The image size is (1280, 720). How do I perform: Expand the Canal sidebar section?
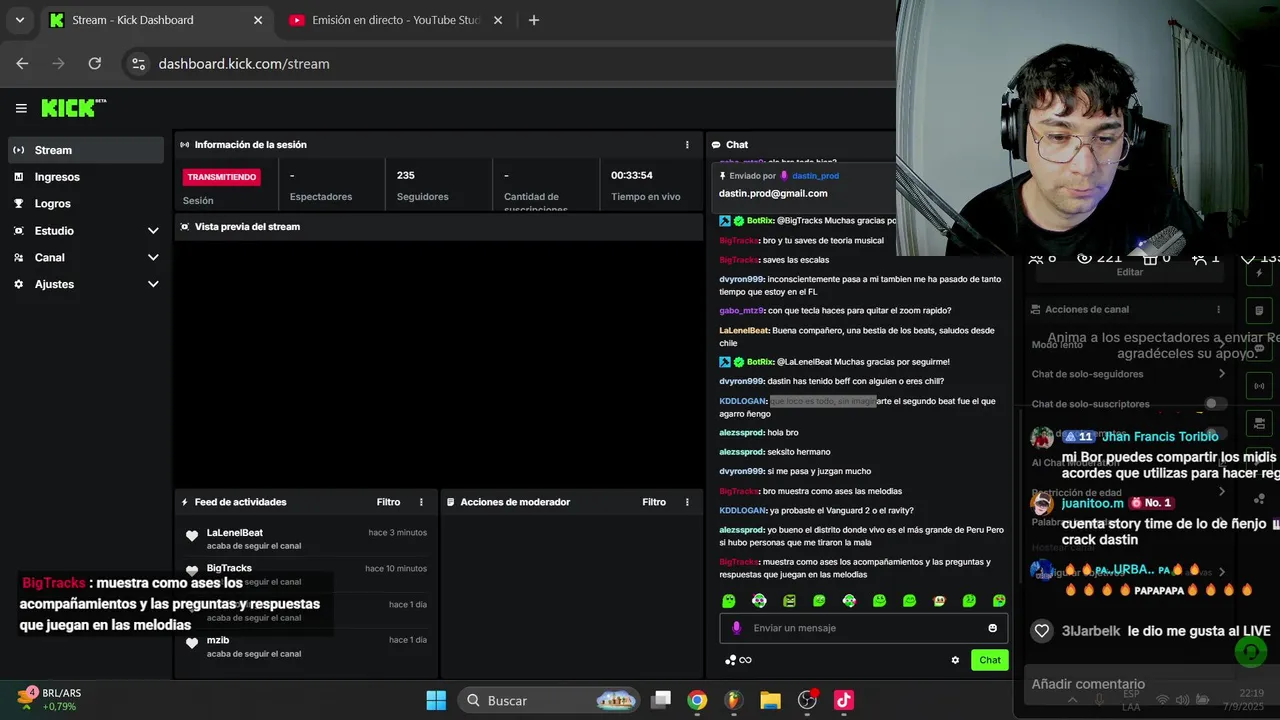[85, 257]
